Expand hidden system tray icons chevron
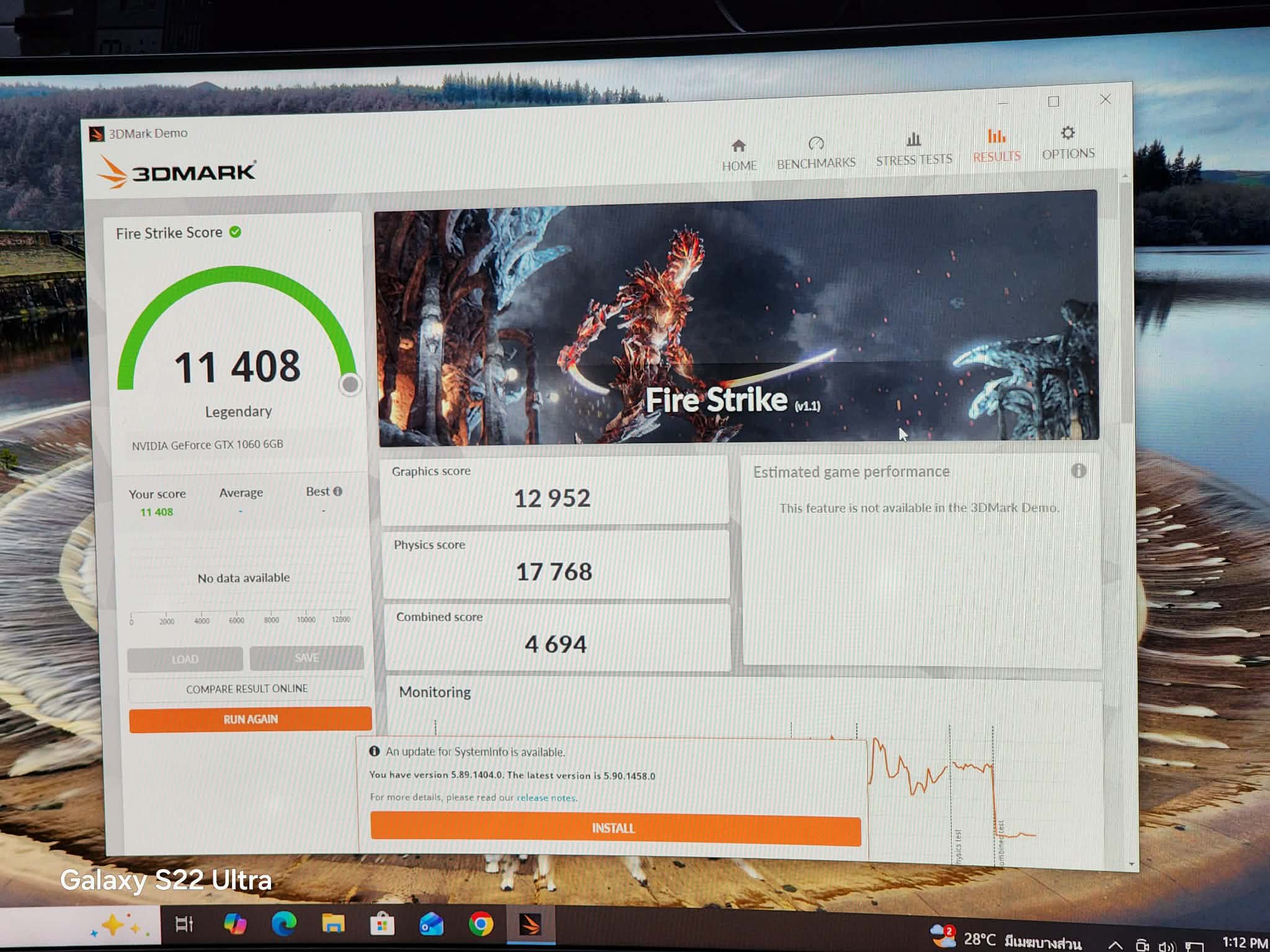This screenshot has height=952, width=1270. 1115,945
